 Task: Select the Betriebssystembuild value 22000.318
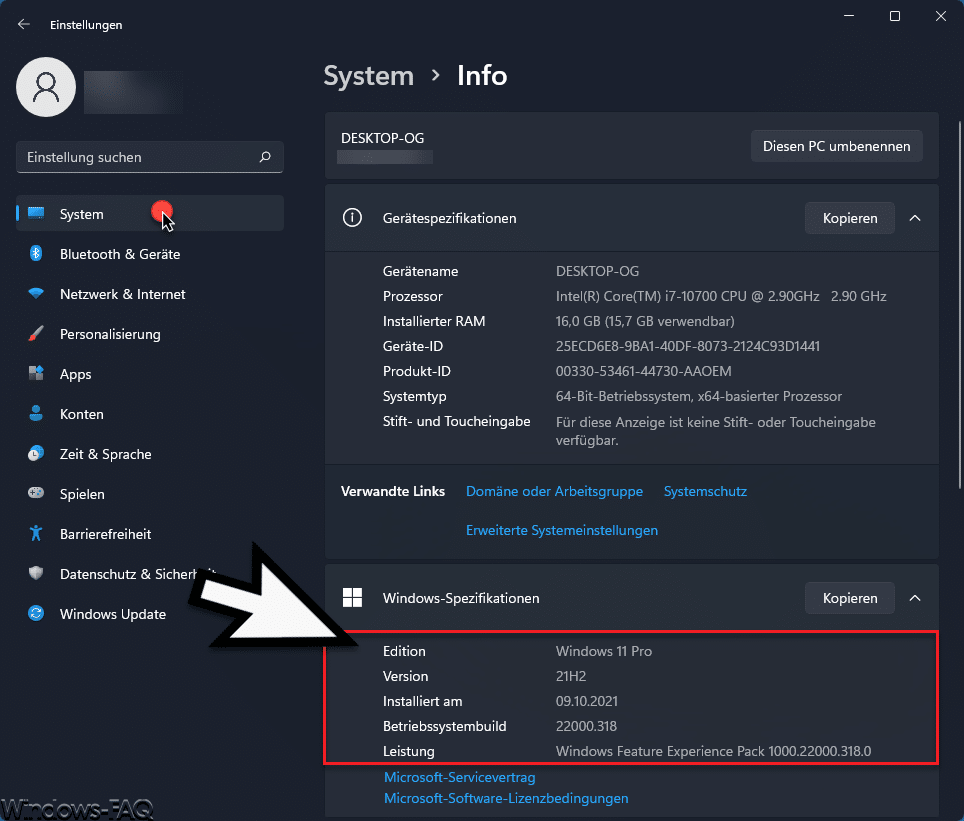587,726
